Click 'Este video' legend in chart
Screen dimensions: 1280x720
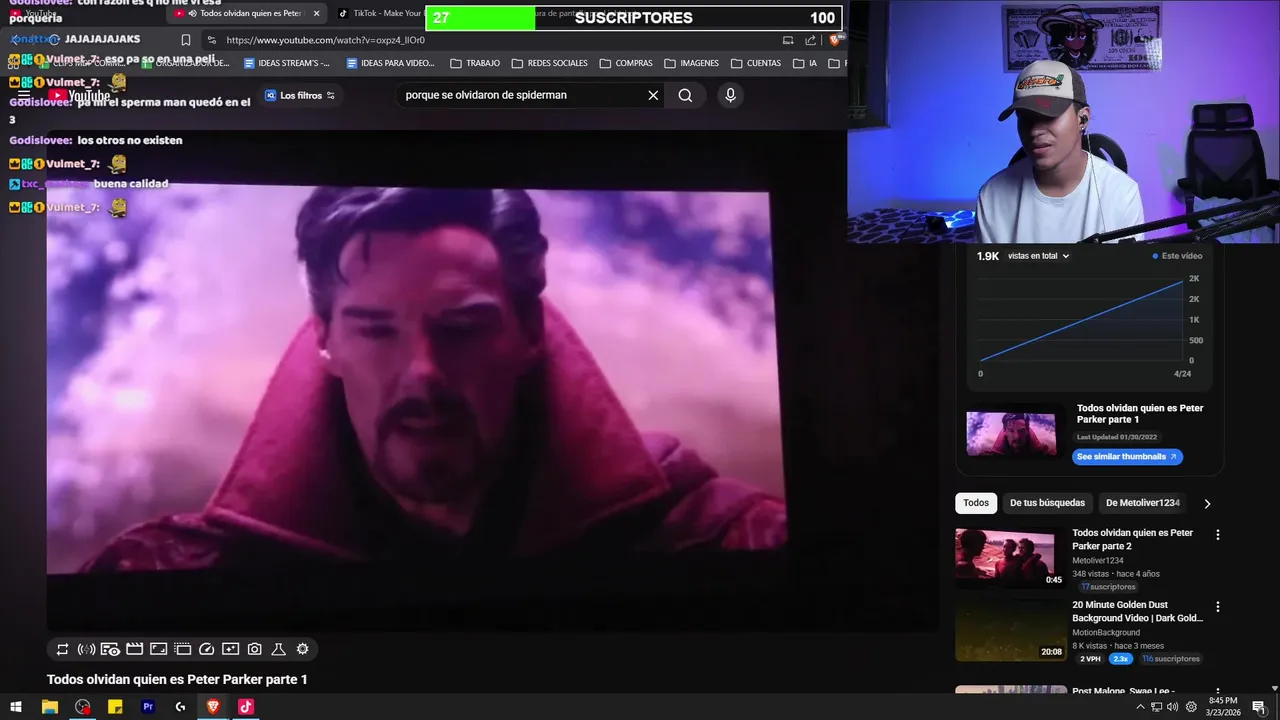tap(1177, 256)
